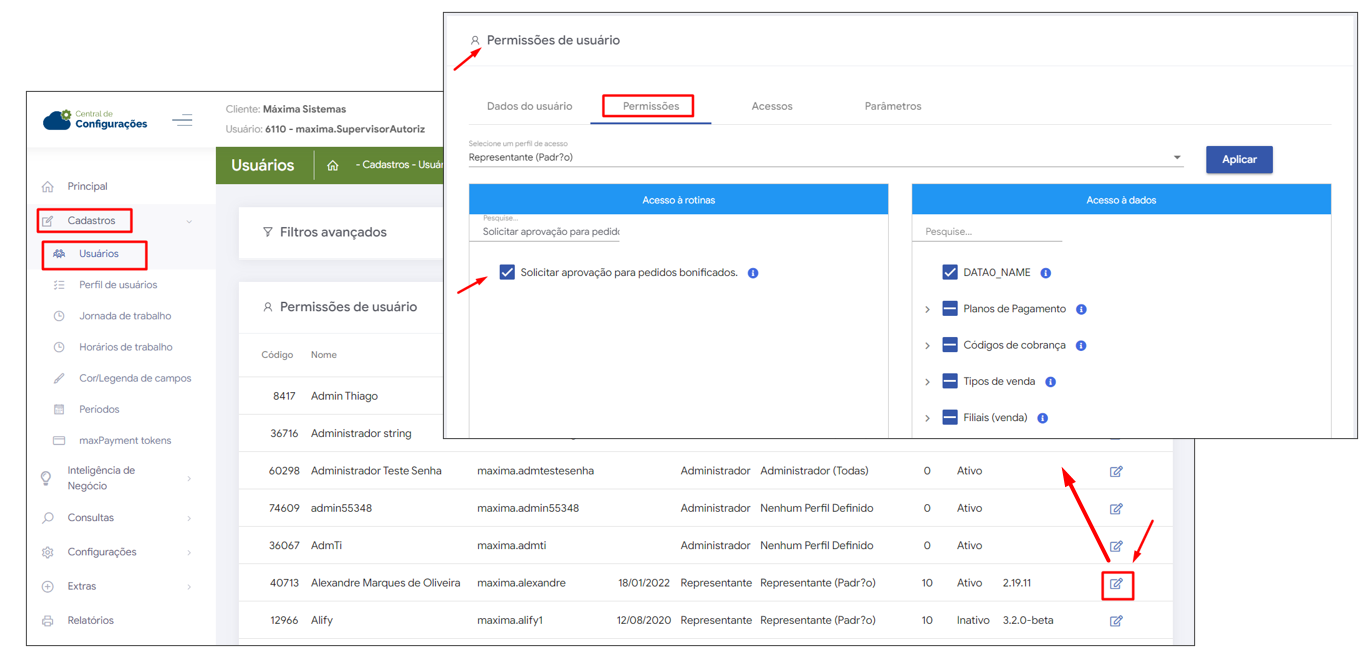Click edit icon for Alify user row
Viewport: 1368px width, 660px height.
pyautogui.click(x=1116, y=621)
